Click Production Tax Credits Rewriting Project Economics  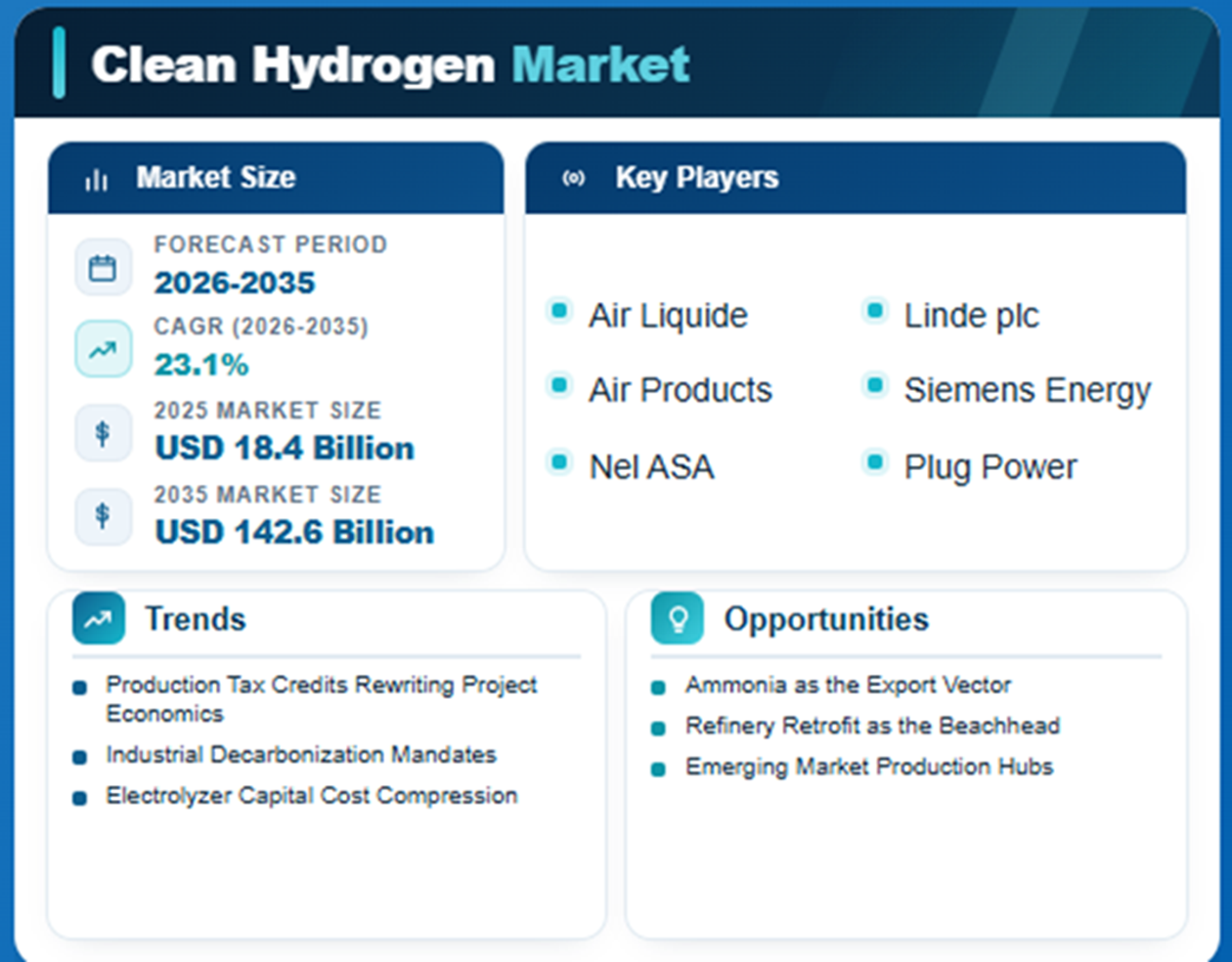pos(321,699)
